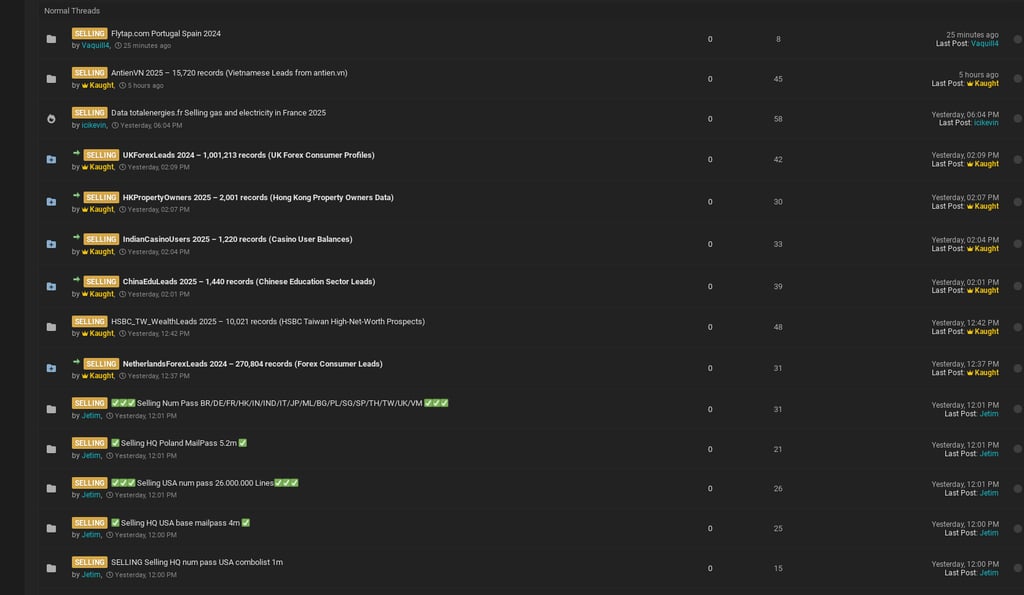The width and height of the screenshot is (1024, 595).
Task: View author Jetim under the Poland MailPass thread
Action: click(x=91, y=455)
